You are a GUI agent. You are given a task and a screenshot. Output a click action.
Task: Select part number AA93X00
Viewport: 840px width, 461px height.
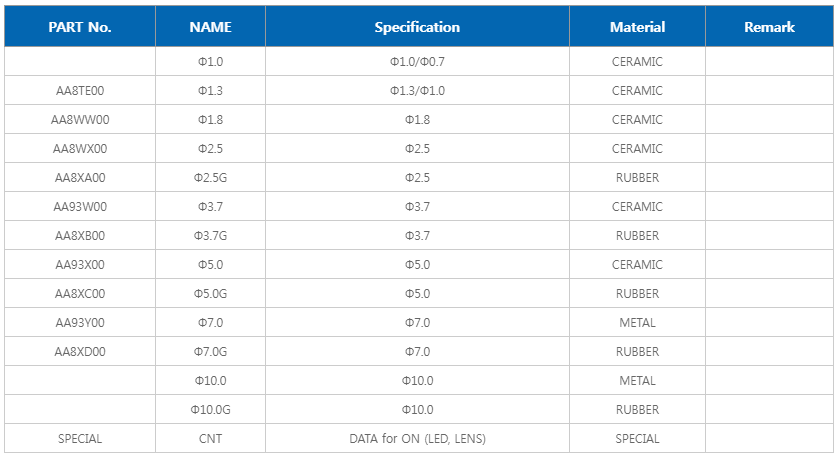point(80,265)
